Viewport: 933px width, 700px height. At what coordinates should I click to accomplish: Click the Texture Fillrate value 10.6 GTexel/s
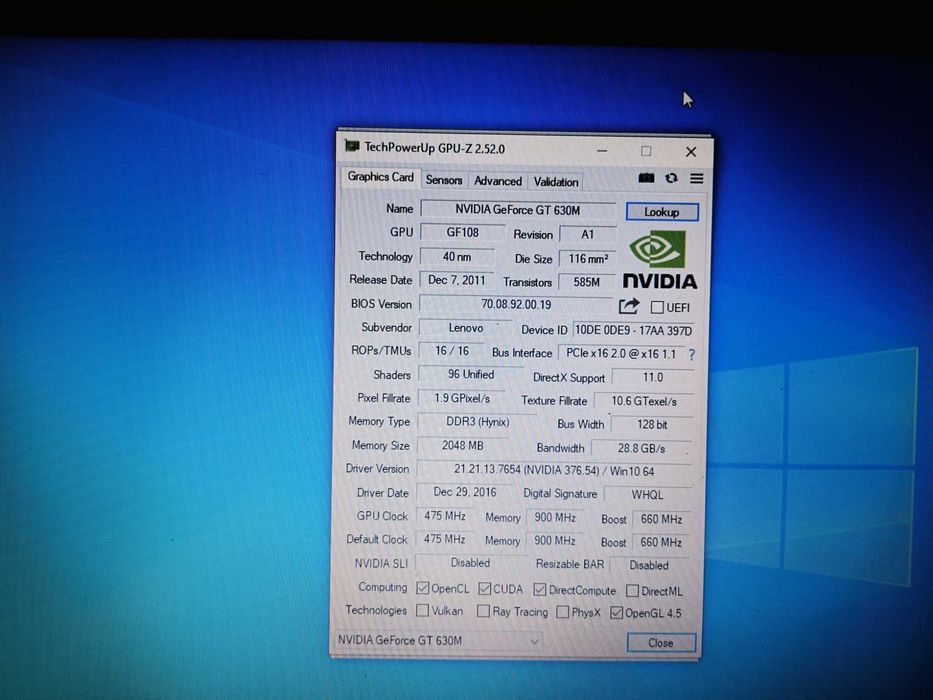click(644, 401)
